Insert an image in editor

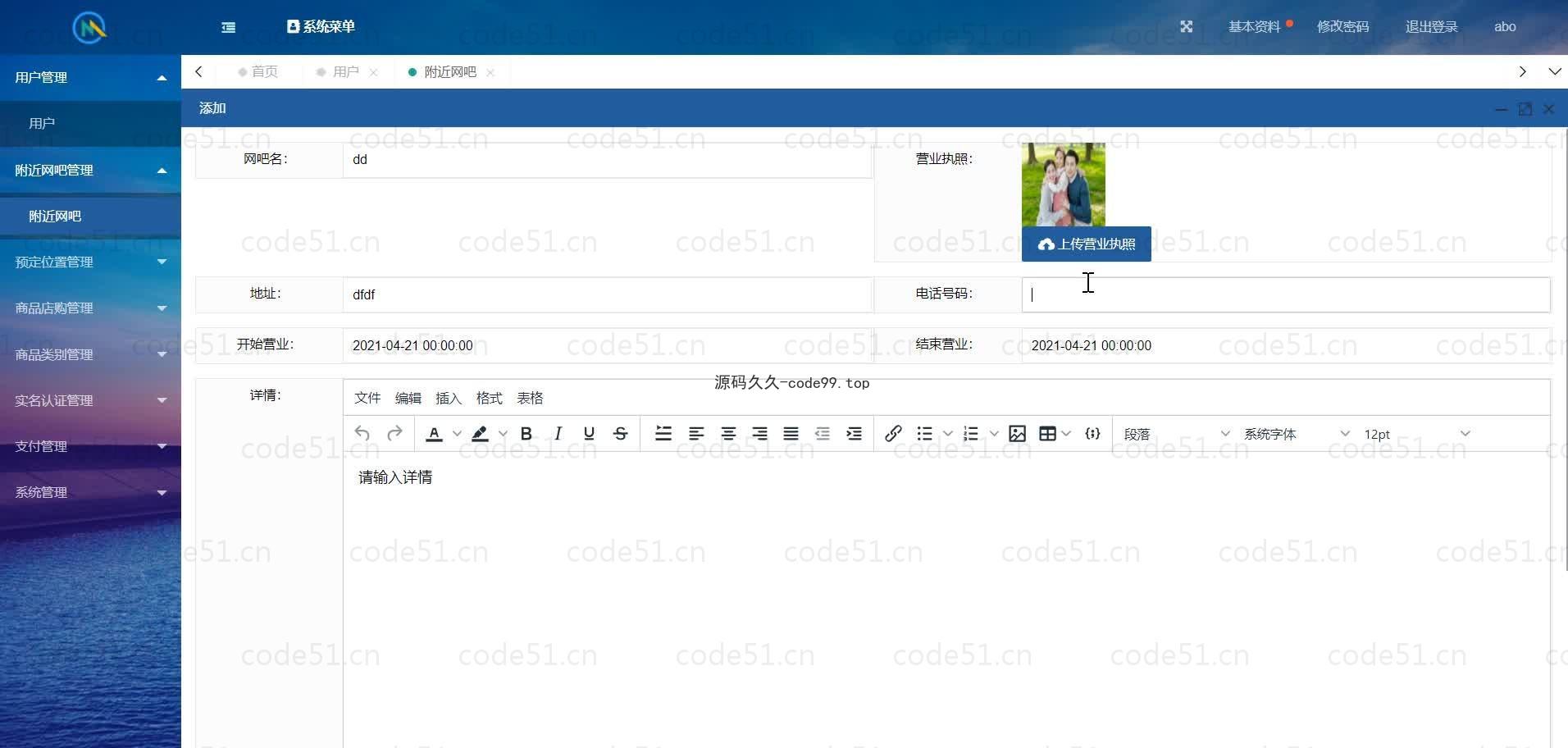[1017, 434]
